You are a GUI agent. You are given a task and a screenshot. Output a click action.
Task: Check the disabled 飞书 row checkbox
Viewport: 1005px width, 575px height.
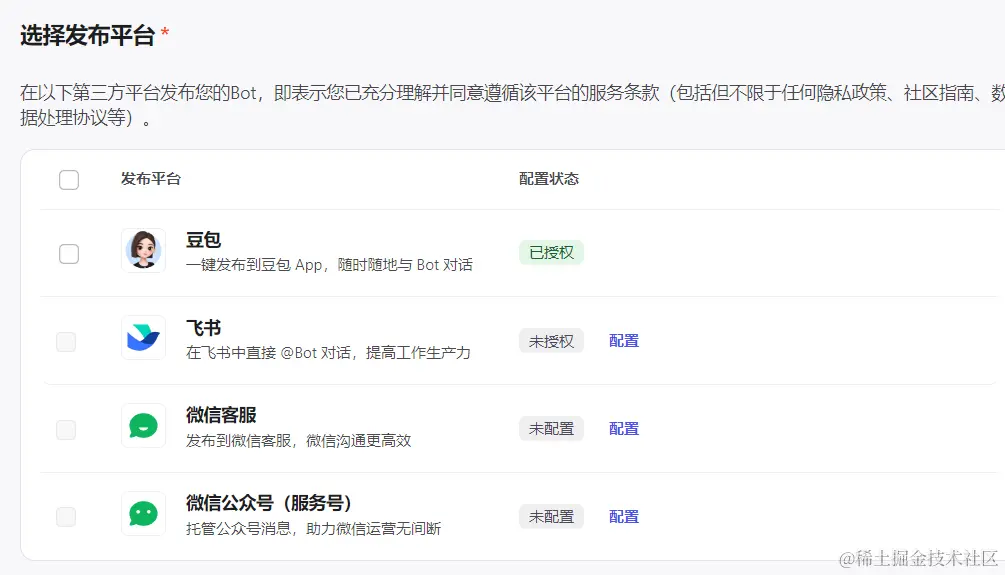tap(66, 342)
